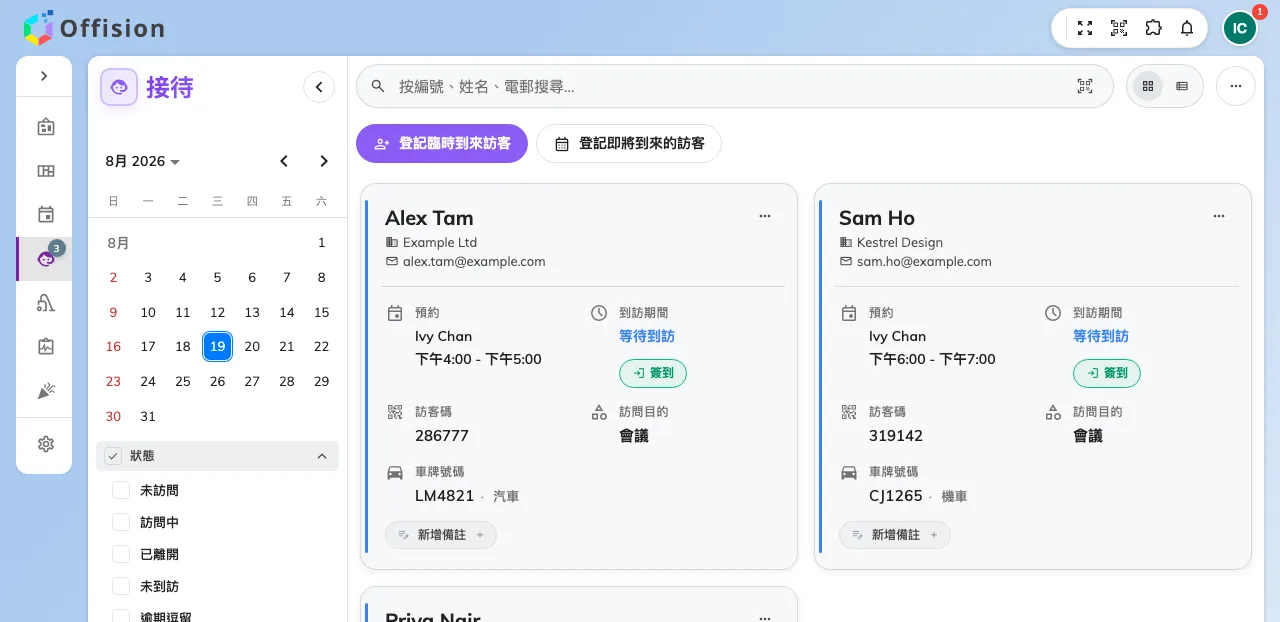Open the building module in sidebar
The height and width of the screenshot is (622, 1280).
coord(45,127)
